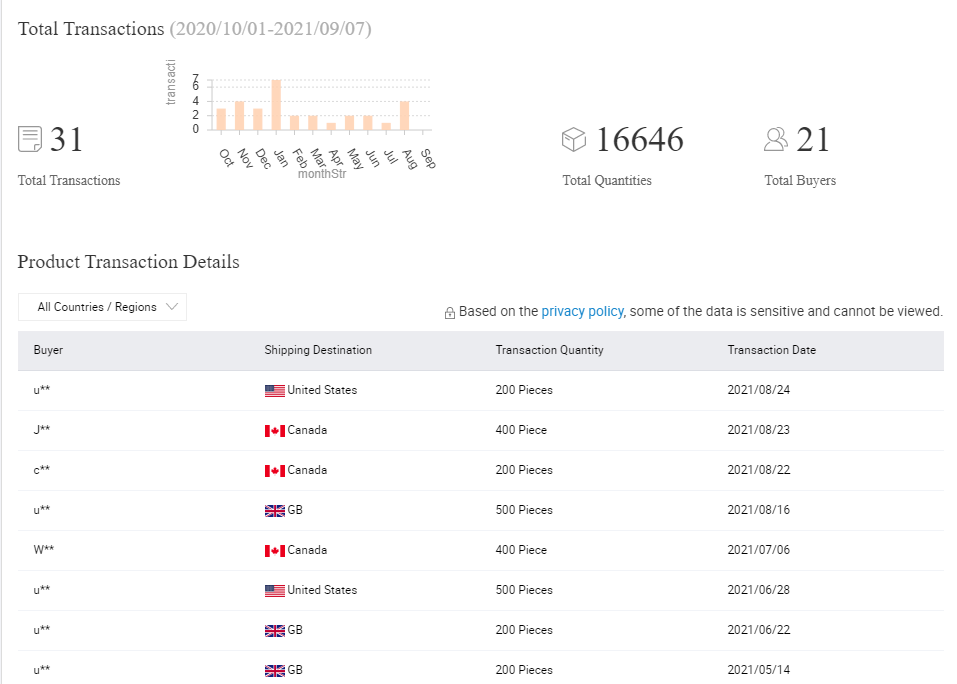Click the Total Transactions document icon
This screenshot has height=684, width=957.
30,139
